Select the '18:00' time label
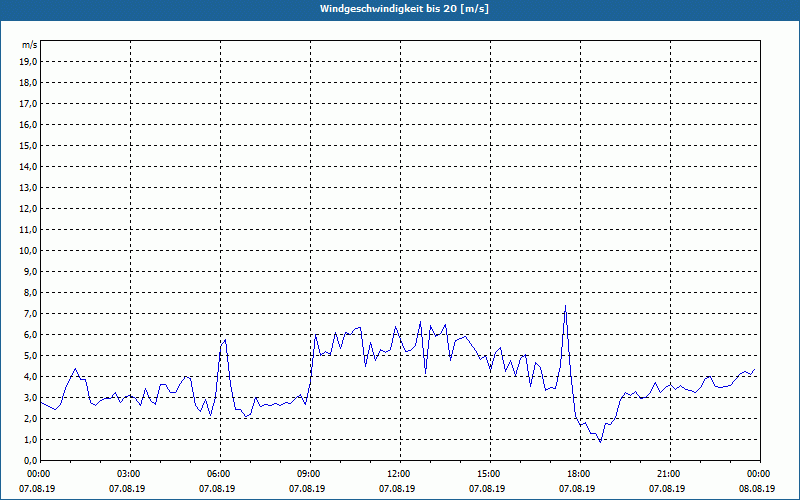This screenshot has width=800, height=500. [x=581, y=473]
